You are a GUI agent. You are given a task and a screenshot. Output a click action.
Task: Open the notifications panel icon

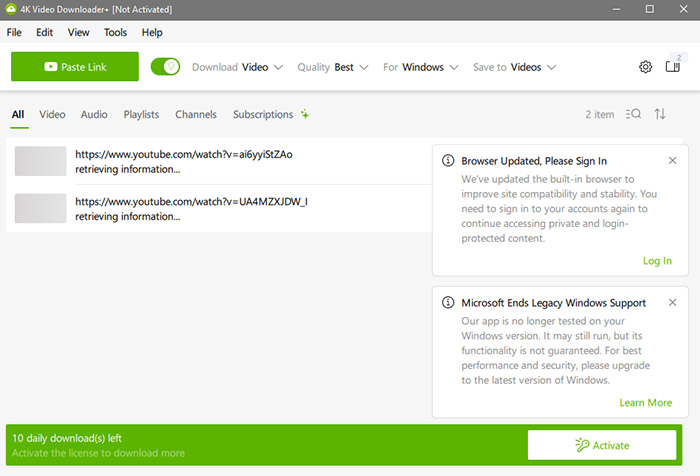[673, 67]
